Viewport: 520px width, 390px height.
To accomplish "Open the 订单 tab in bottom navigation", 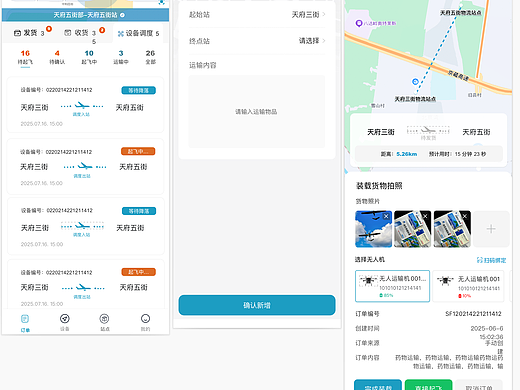I will (x=25, y=323).
